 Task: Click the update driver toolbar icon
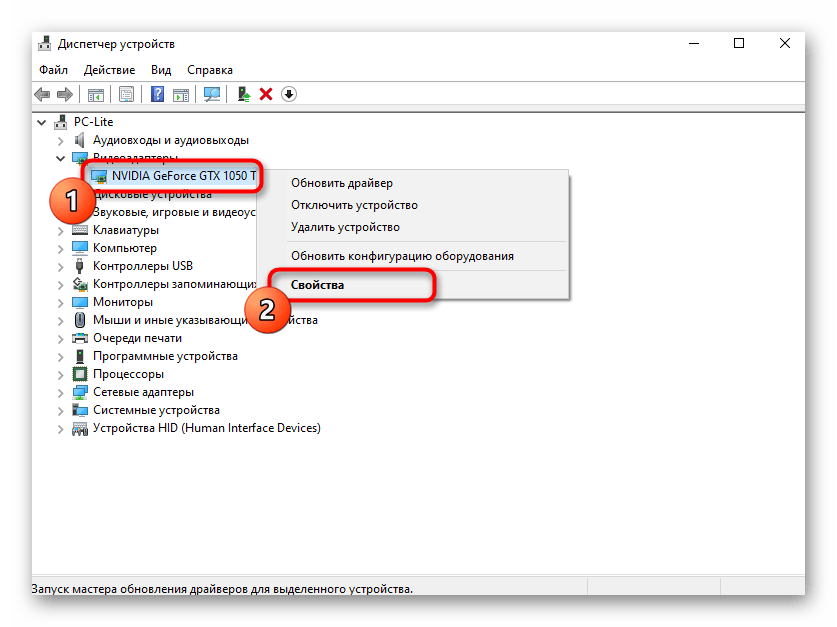pyautogui.click(x=243, y=94)
